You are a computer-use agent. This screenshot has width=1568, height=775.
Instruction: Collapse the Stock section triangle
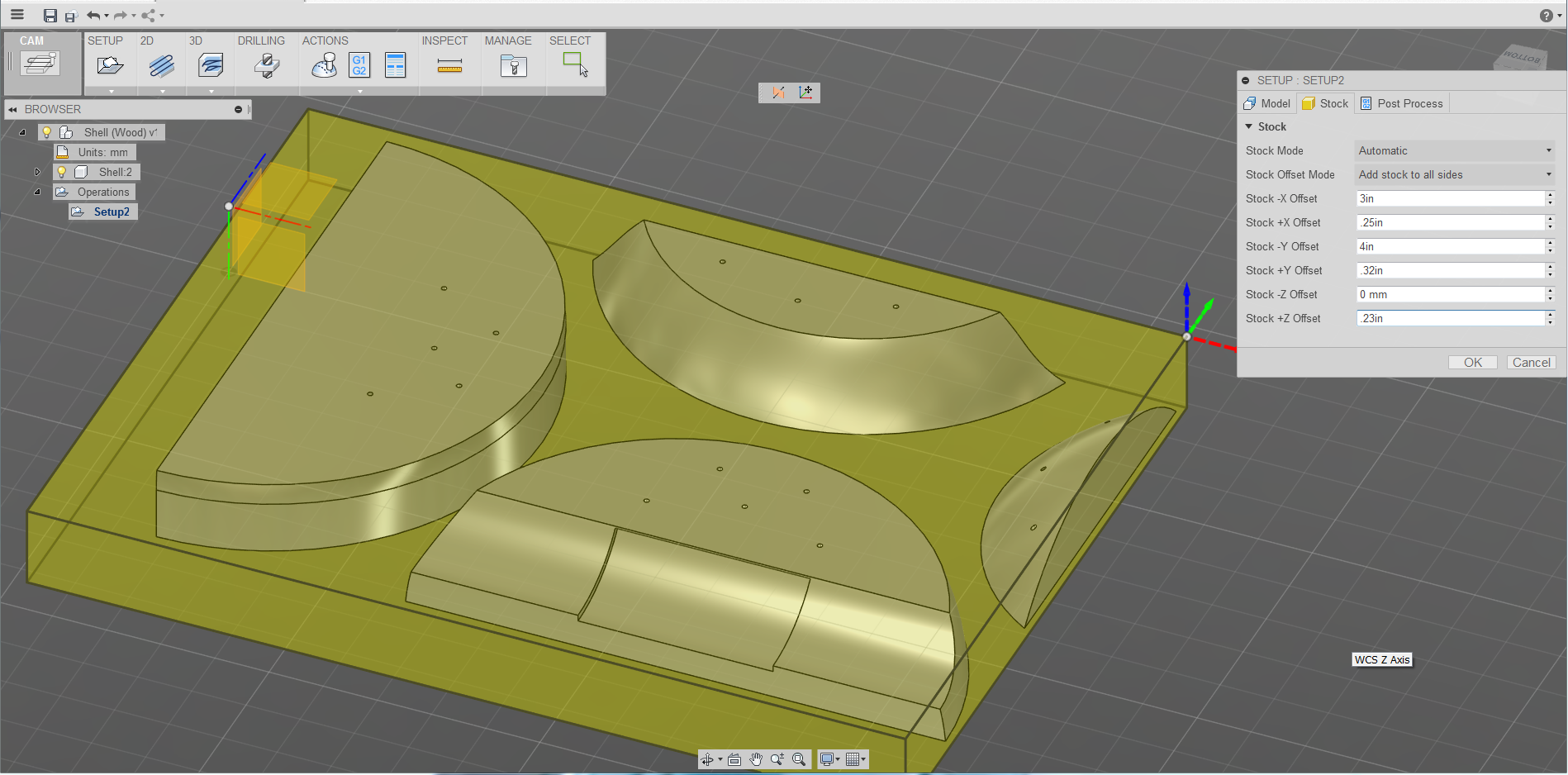click(x=1249, y=126)
